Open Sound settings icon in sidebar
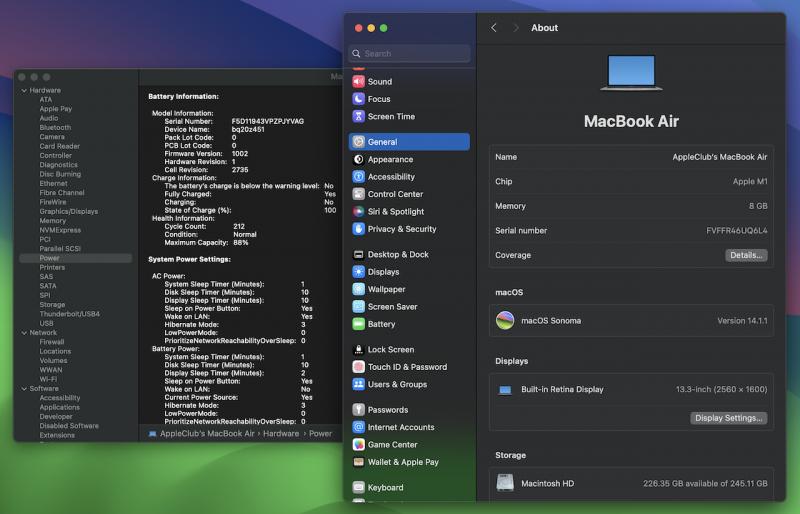800x514 pixels. (x=359, y=82)
